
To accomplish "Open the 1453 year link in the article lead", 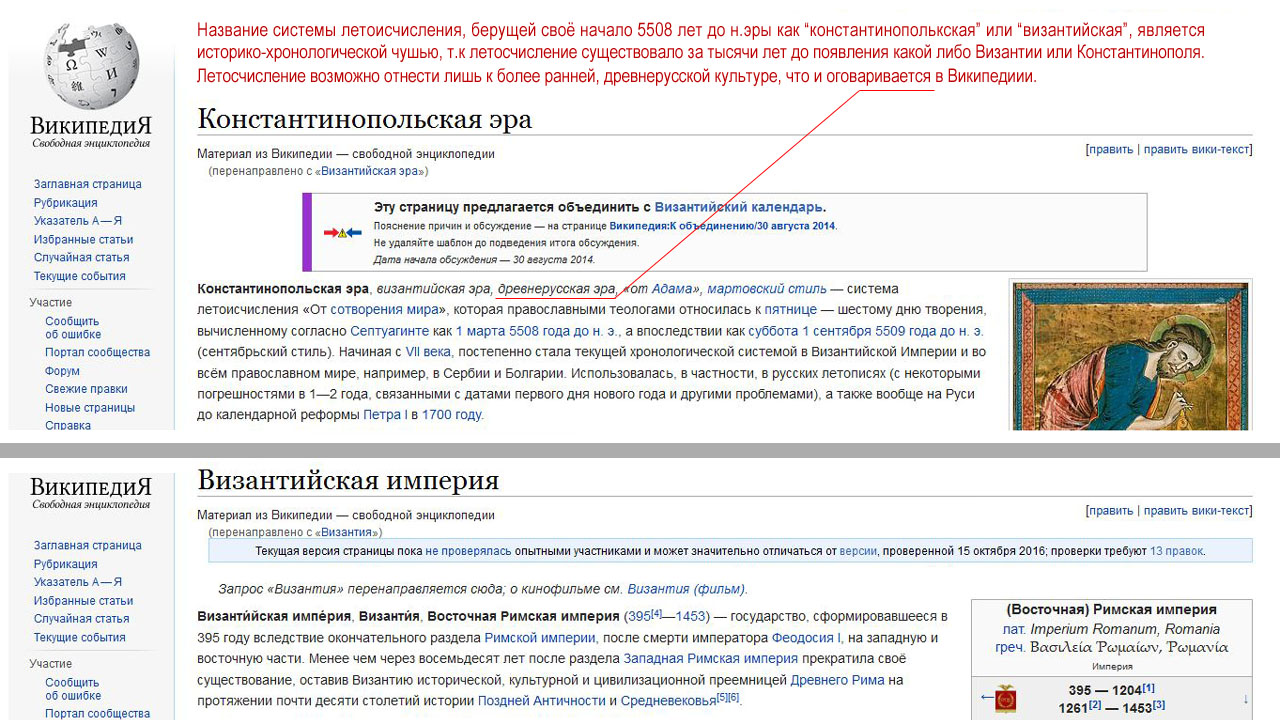I will click(x=691, y=617).
